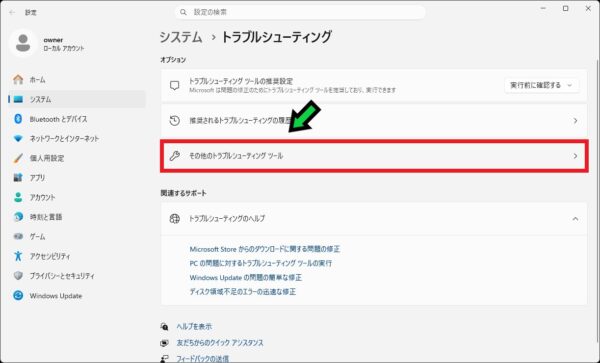The image size is (600, 363).
Task: Open その他のトラブルシューティング ツール
Action: 374,156
